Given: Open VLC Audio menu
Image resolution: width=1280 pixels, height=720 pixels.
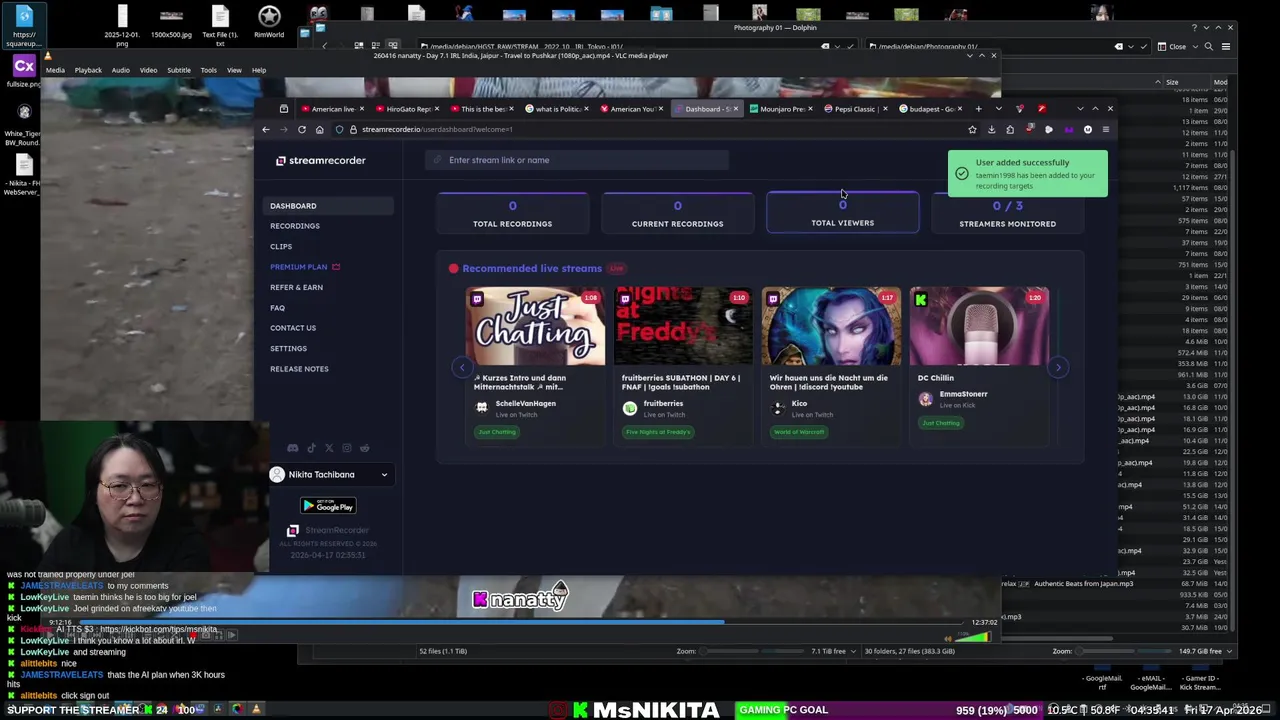Looking at the screenshot, I should 120,70.
